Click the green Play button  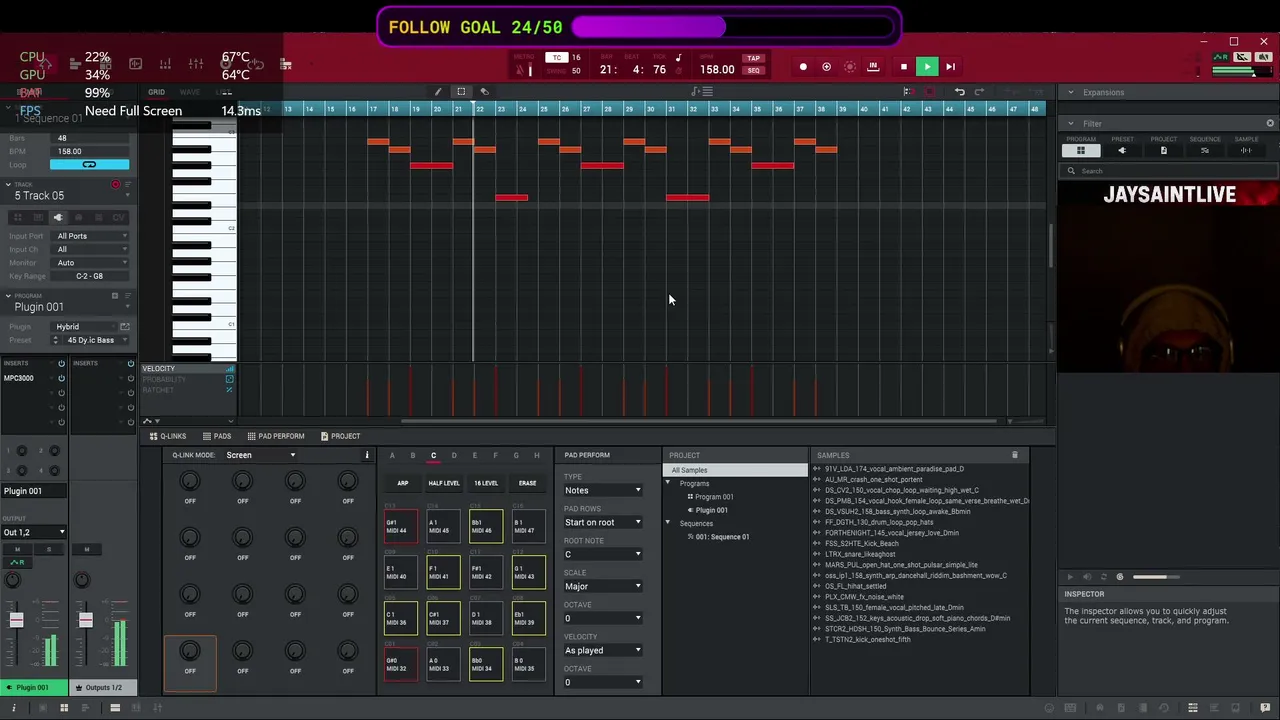[927, 67]
